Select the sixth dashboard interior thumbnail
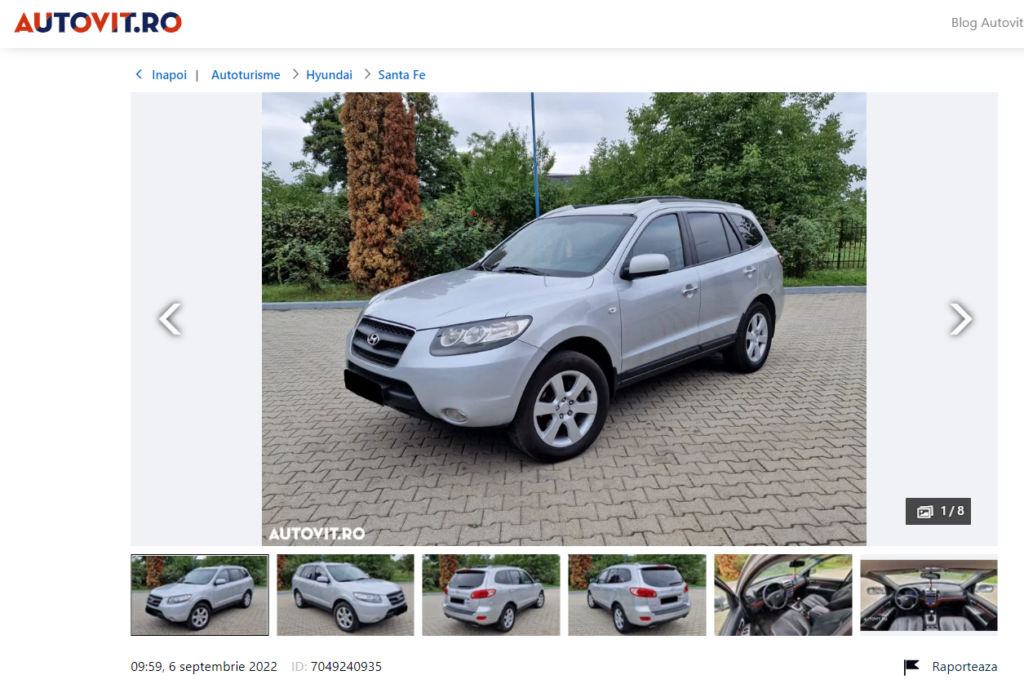1024x684 pixels. 929,594
